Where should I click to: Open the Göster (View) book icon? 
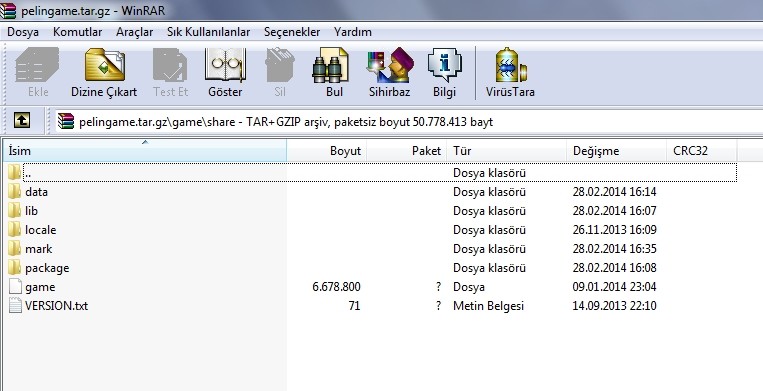pos(225,65)
